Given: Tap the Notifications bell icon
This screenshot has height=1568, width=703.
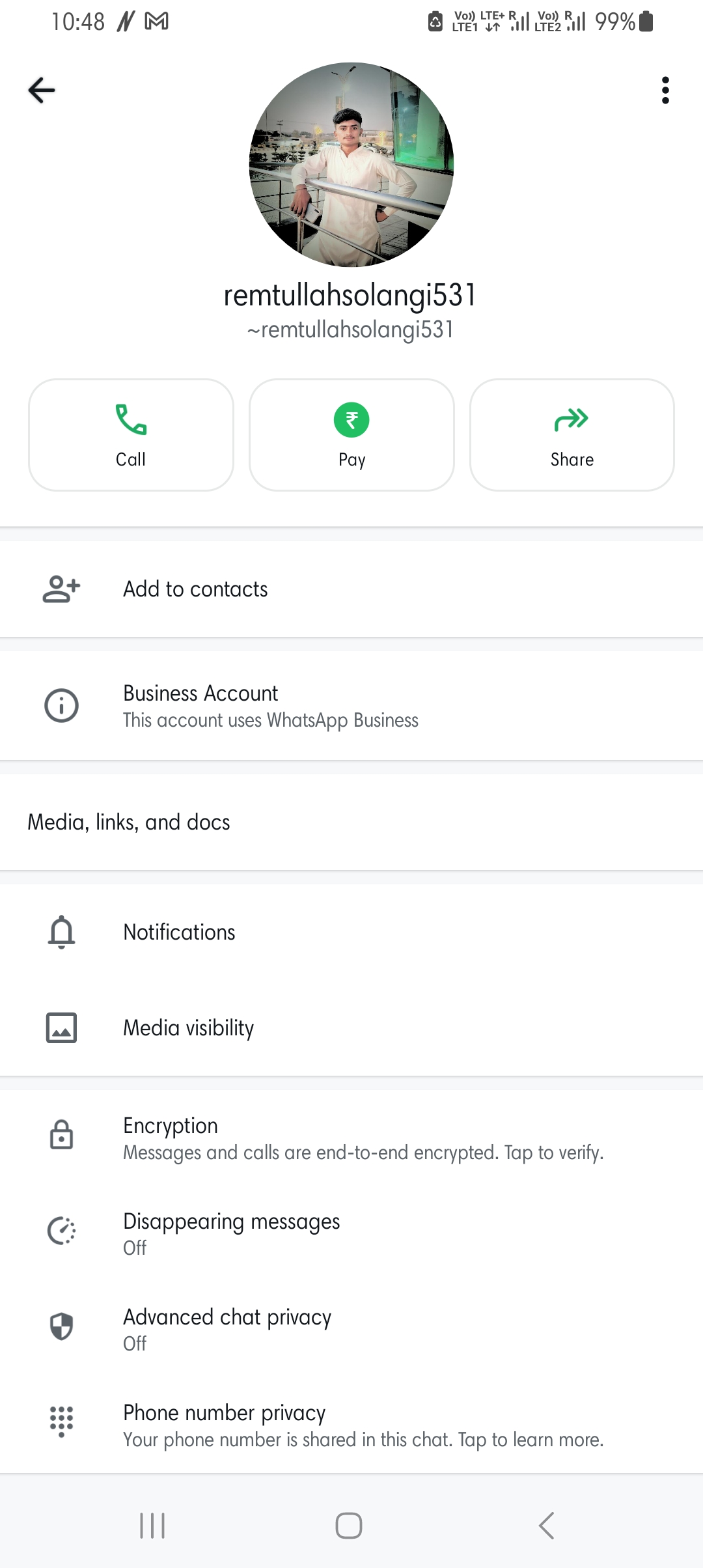Looking at the screenshot, I should tap(61, 932).
